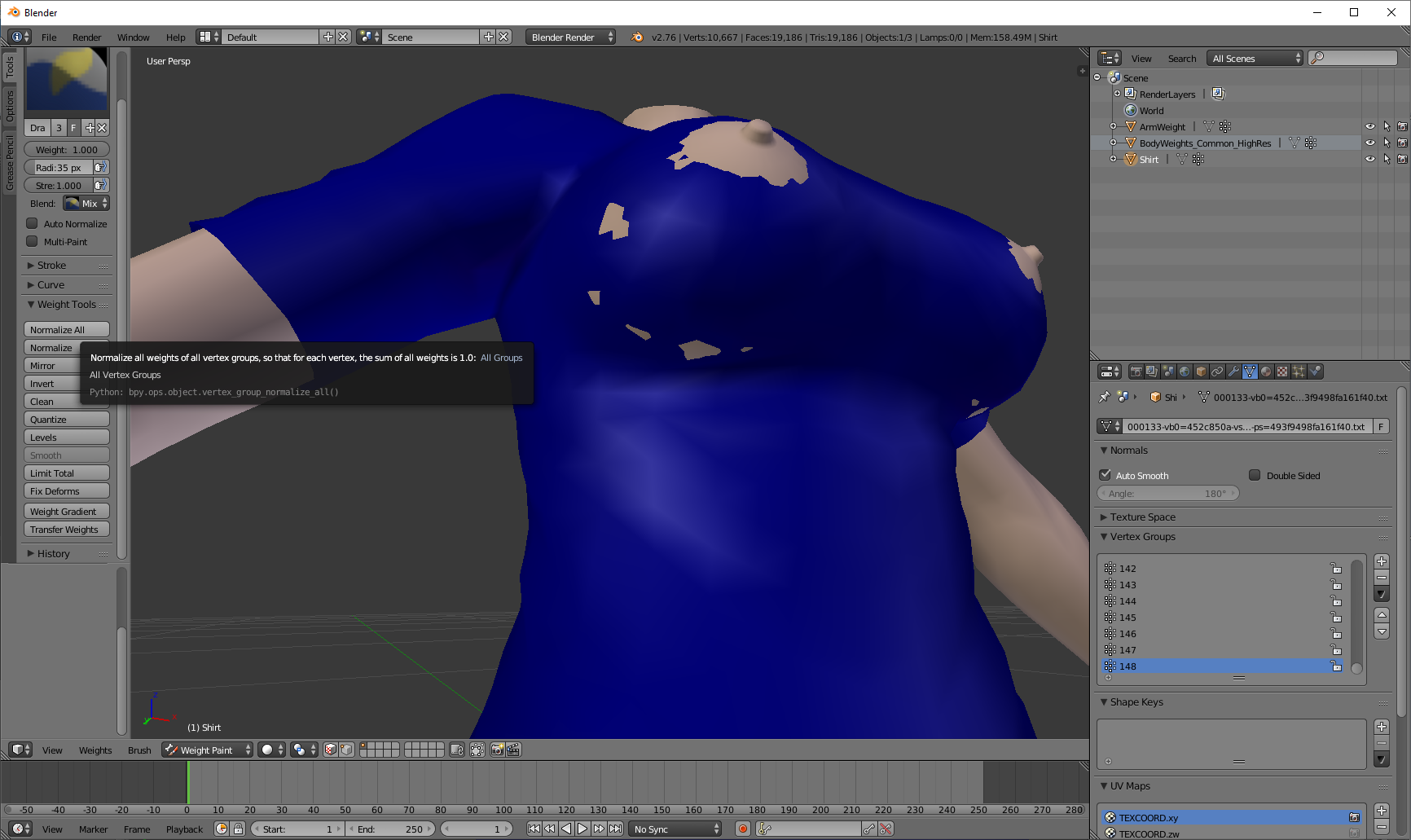Open the File menu

point(49,37)
